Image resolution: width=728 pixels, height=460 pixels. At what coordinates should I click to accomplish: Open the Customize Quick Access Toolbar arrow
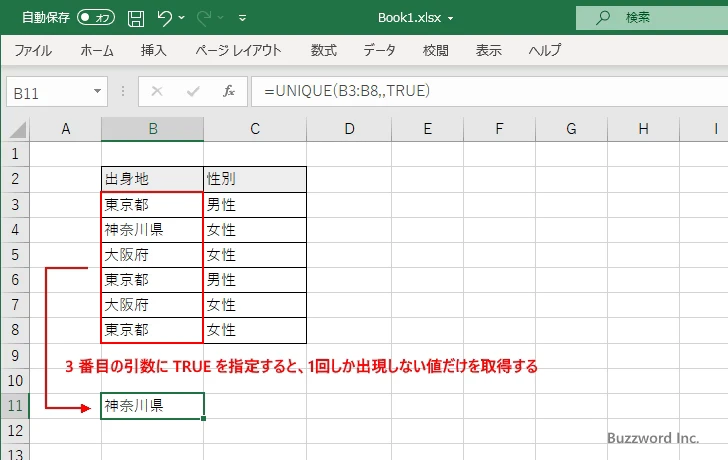pos(242,19)
